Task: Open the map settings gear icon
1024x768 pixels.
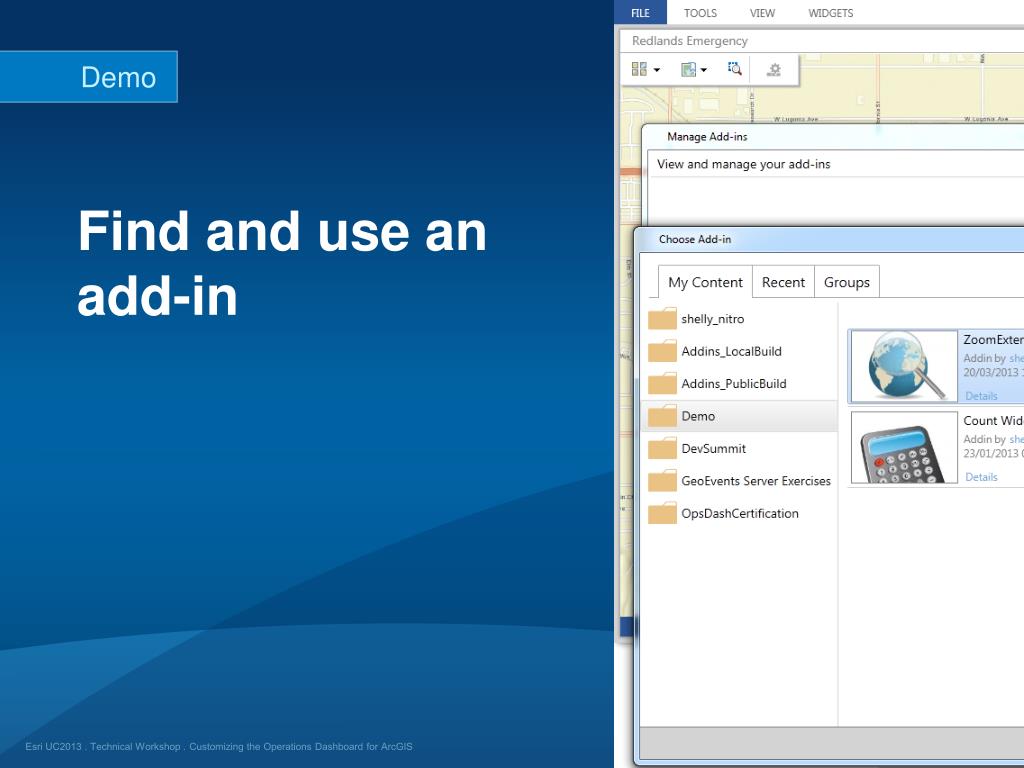Action: click(x=773, y=69)
